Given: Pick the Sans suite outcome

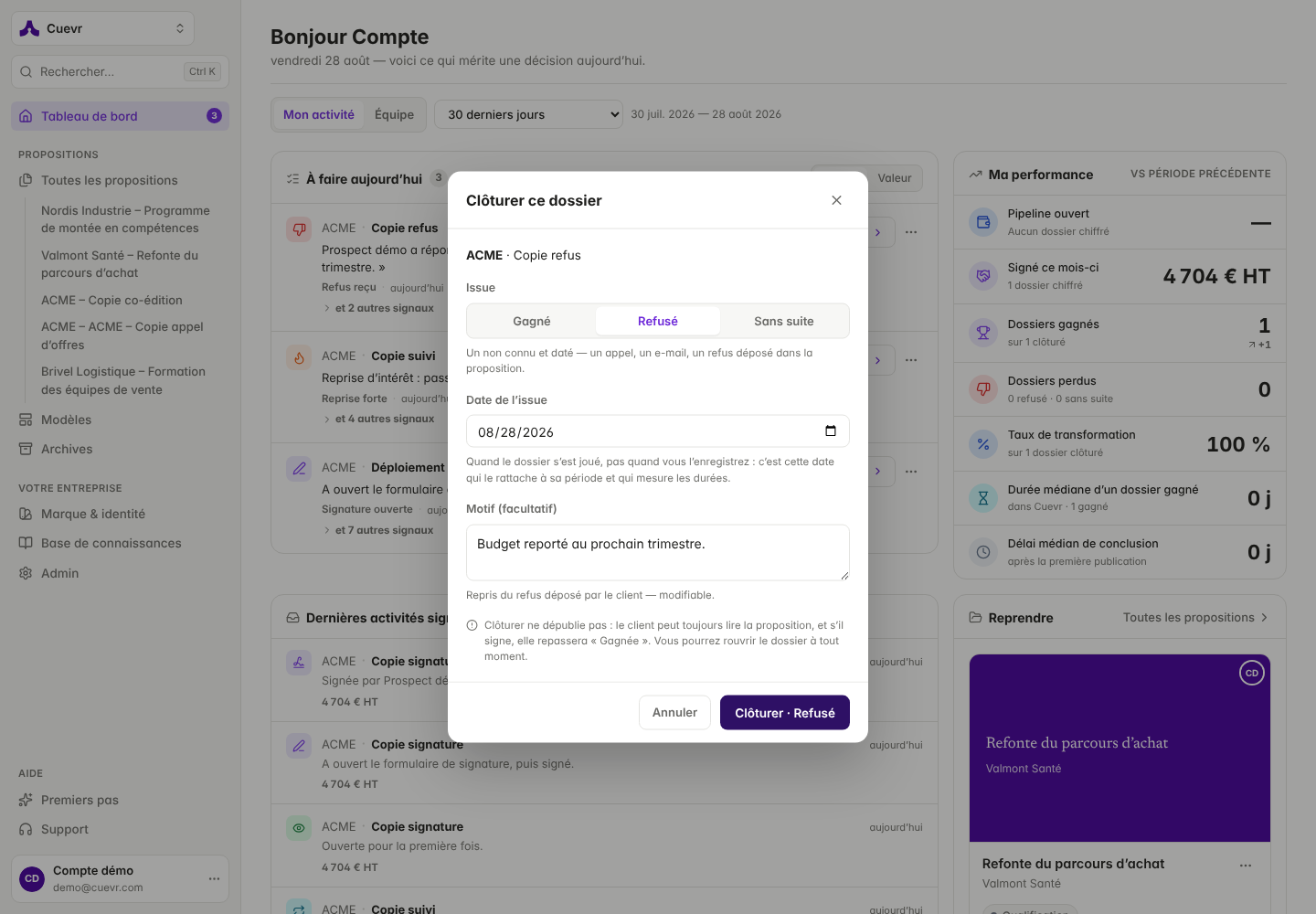Looking at the screenshot, I should click(784, 321).
